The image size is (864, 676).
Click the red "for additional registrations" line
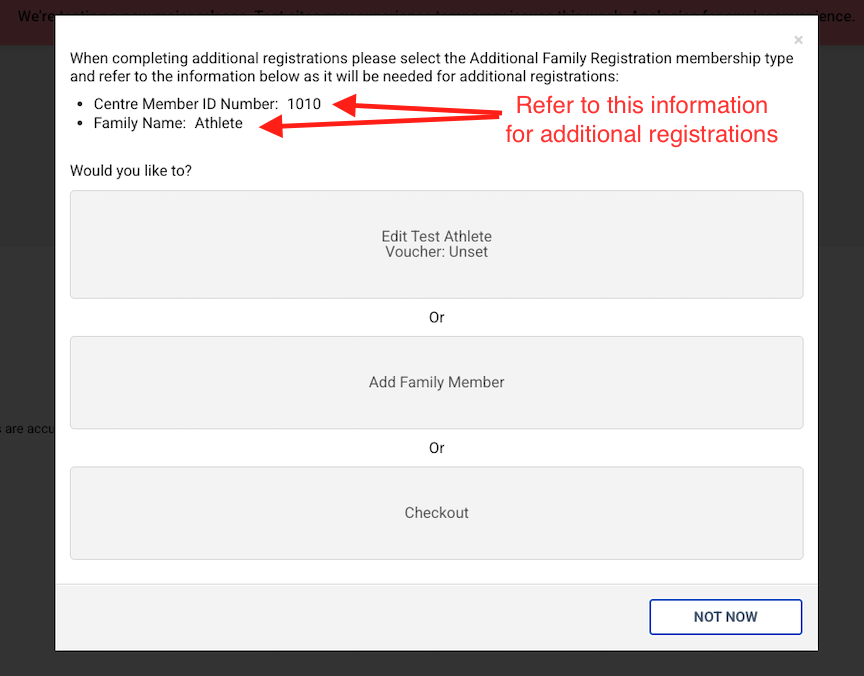click(641, 133)
